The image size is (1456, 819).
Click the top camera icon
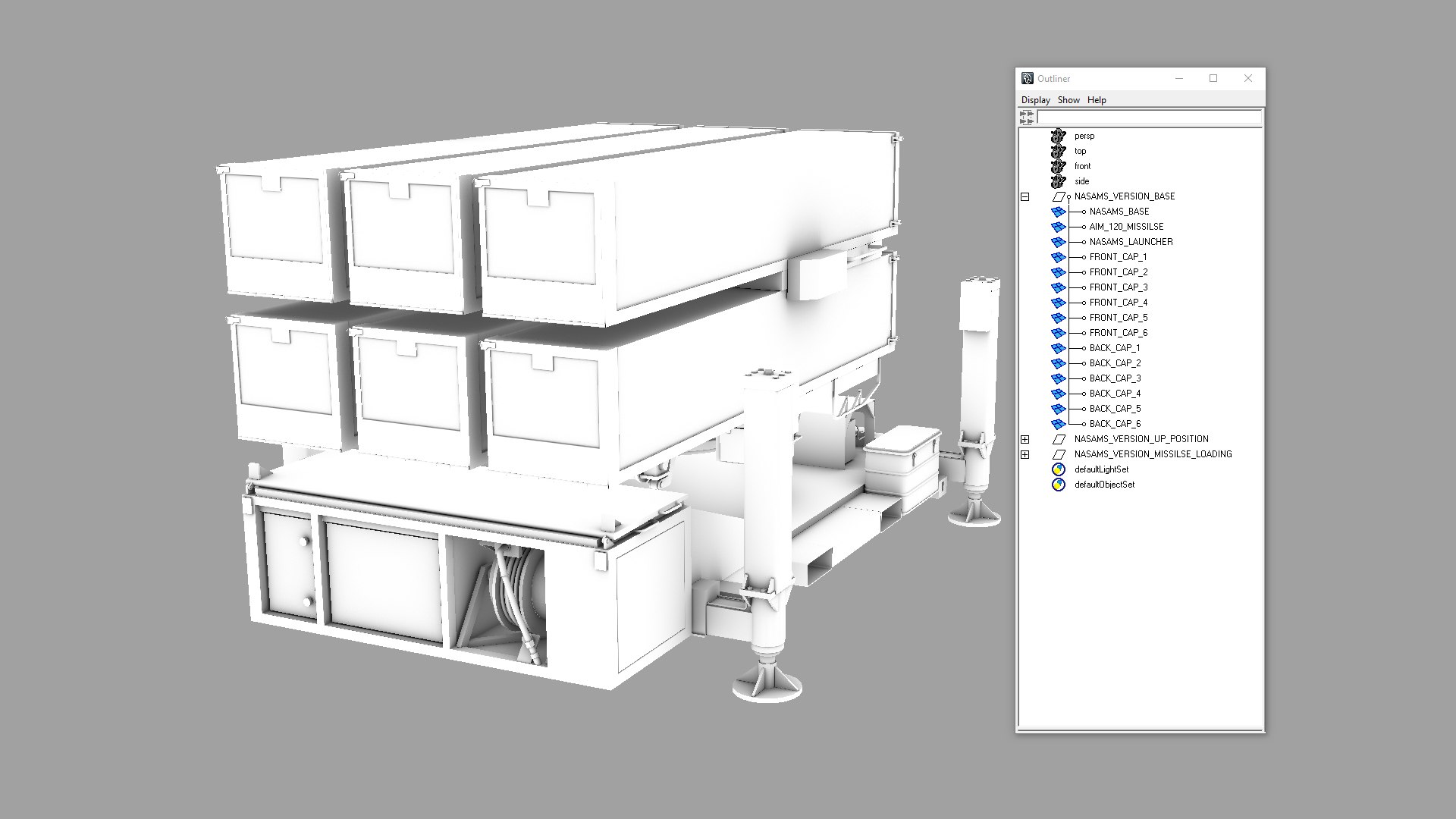[1059, 151]
